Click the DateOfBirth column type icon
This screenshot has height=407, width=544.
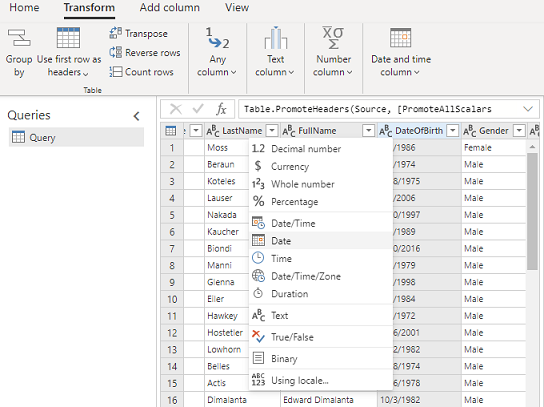point(385,131)
